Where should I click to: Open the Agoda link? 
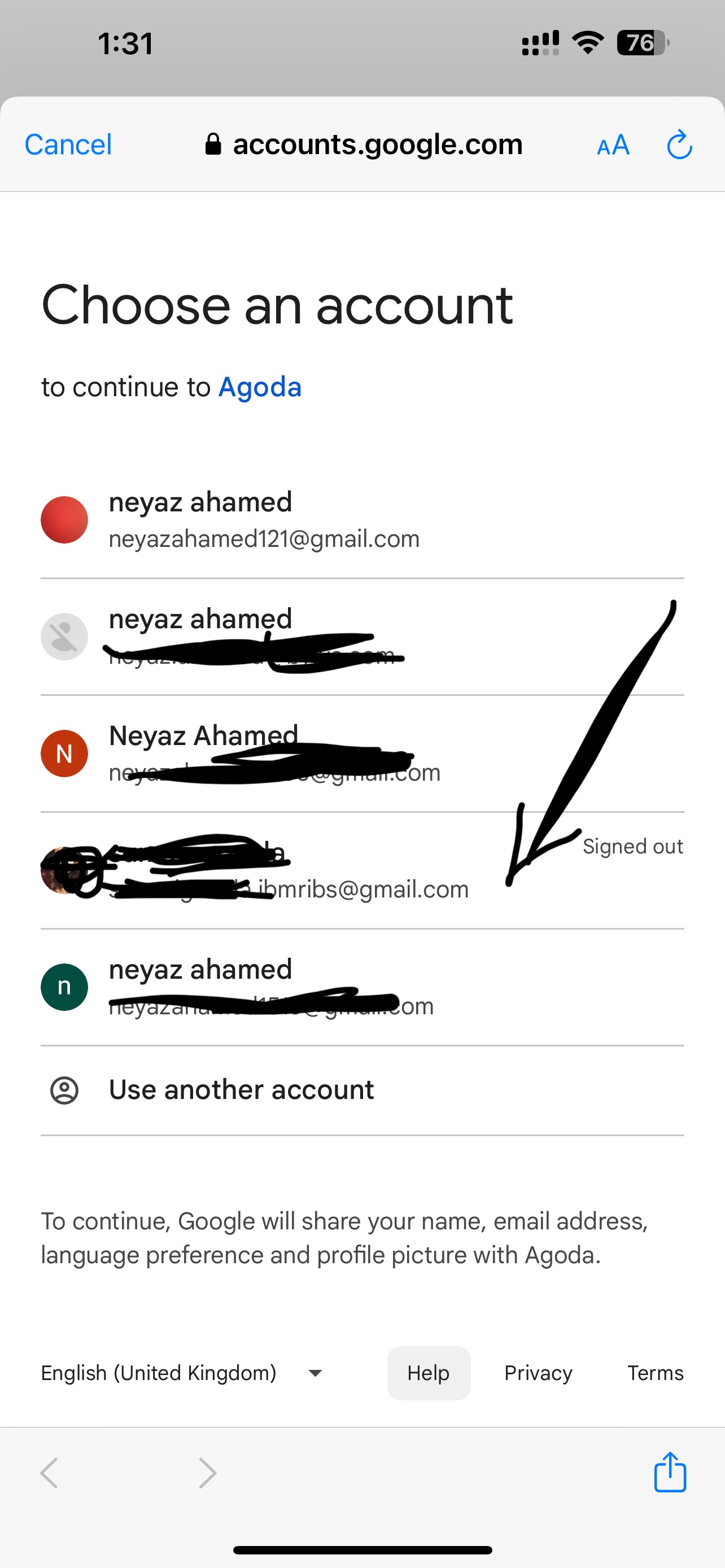[x=260, y=387]
